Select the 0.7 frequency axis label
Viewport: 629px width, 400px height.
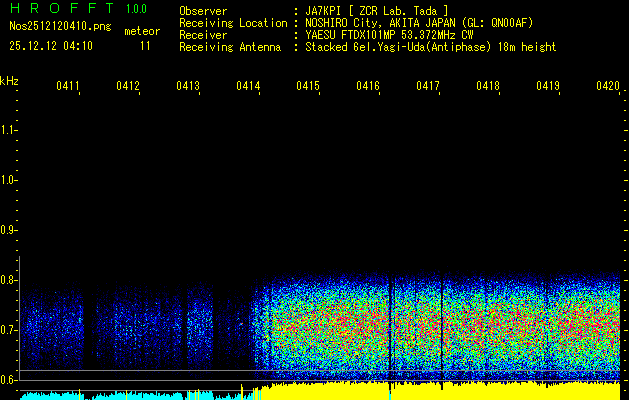pyautogui.click(x=10, y=329)
